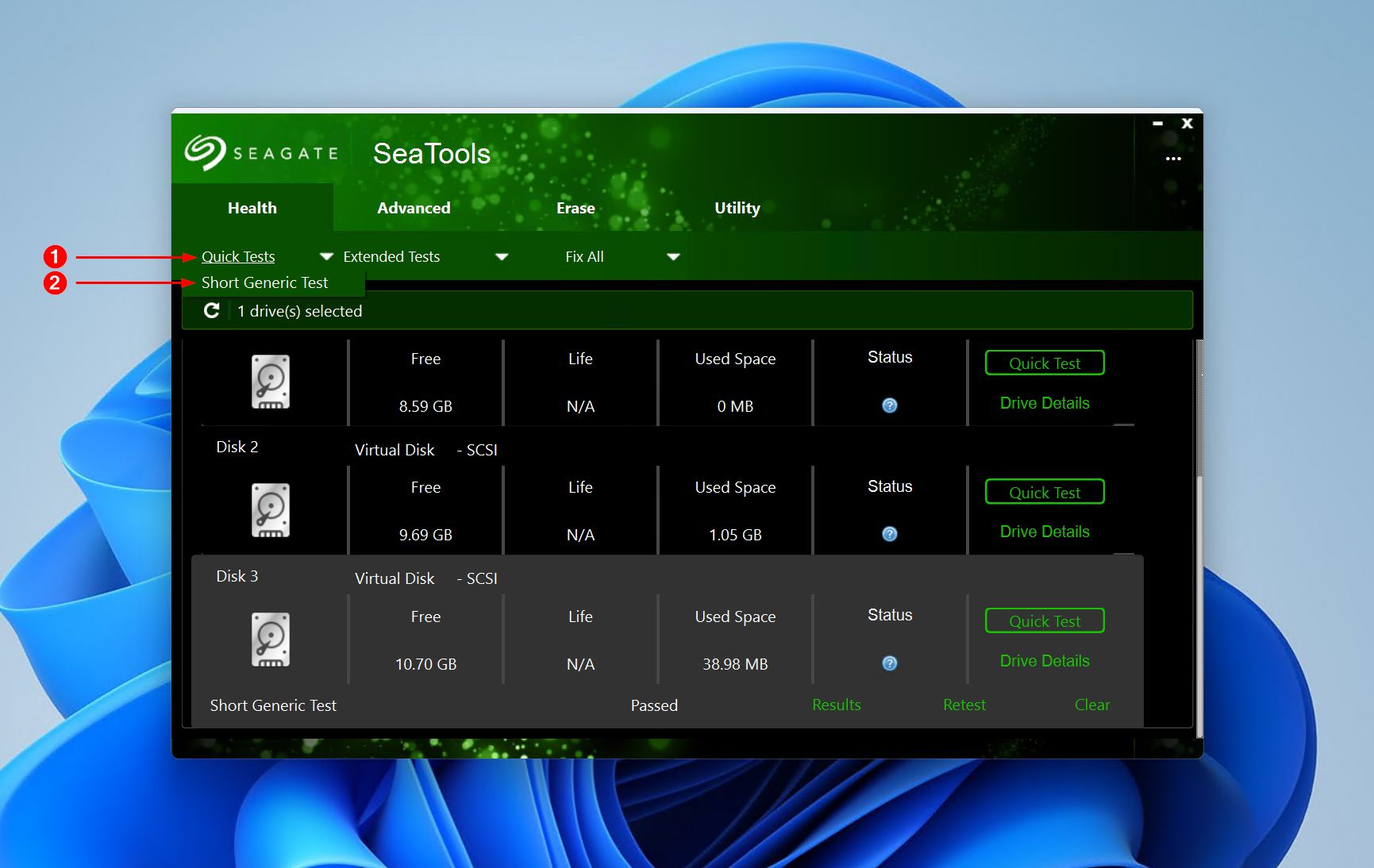Viewport: 1374px width, 868px height.
Task: Open Drive Details for Disk 3
Action: click(1045, 661)
